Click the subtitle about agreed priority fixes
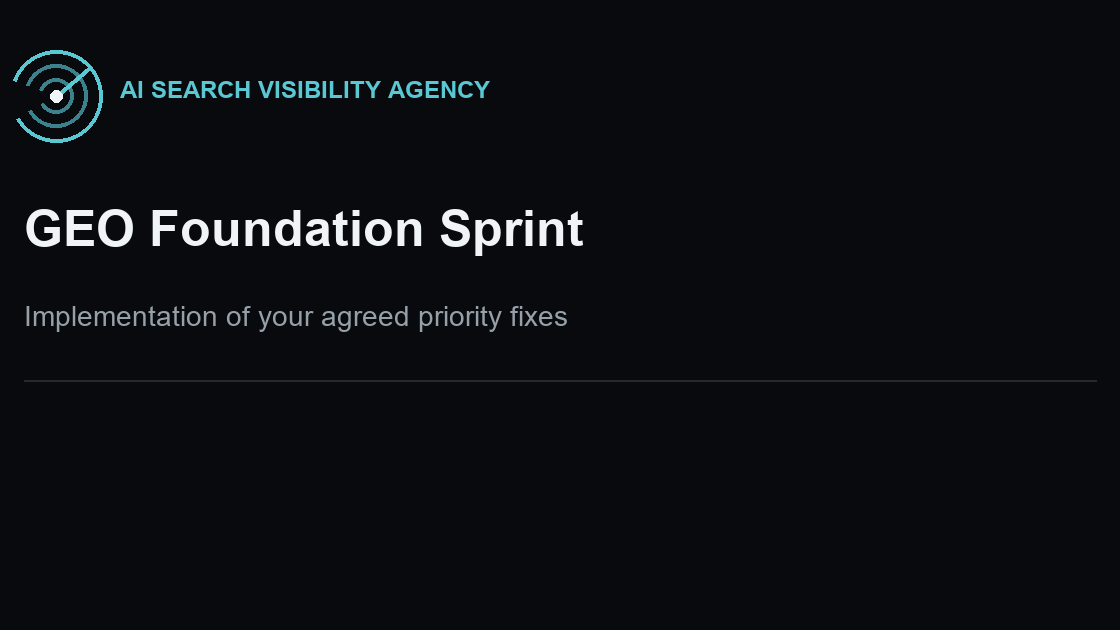The width and height of the screenshot is (1120, 630). tap(296, 317)
